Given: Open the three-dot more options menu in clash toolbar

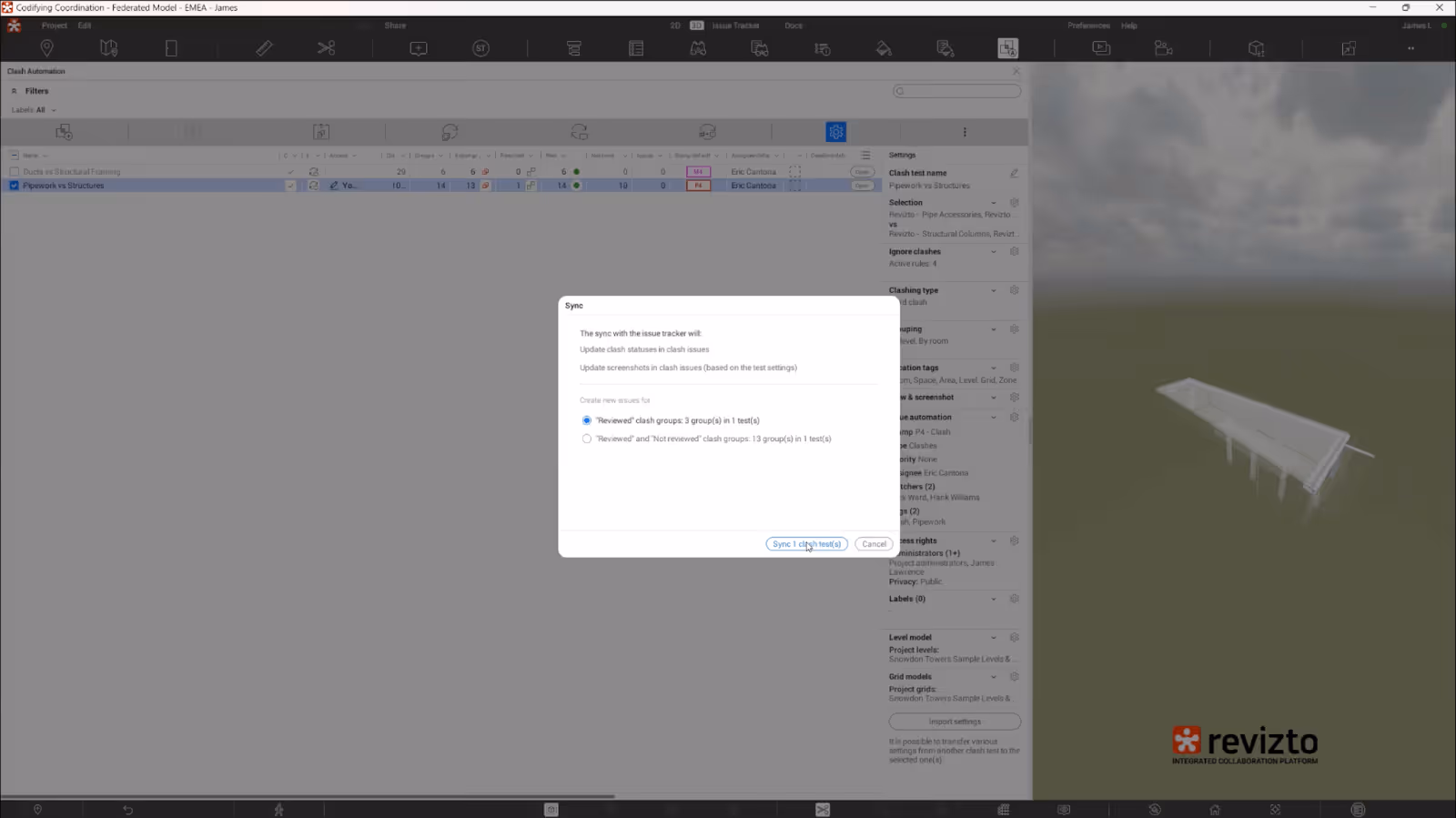Looking at the screenshot, I should pyautogui.click(x=965, y=132).
